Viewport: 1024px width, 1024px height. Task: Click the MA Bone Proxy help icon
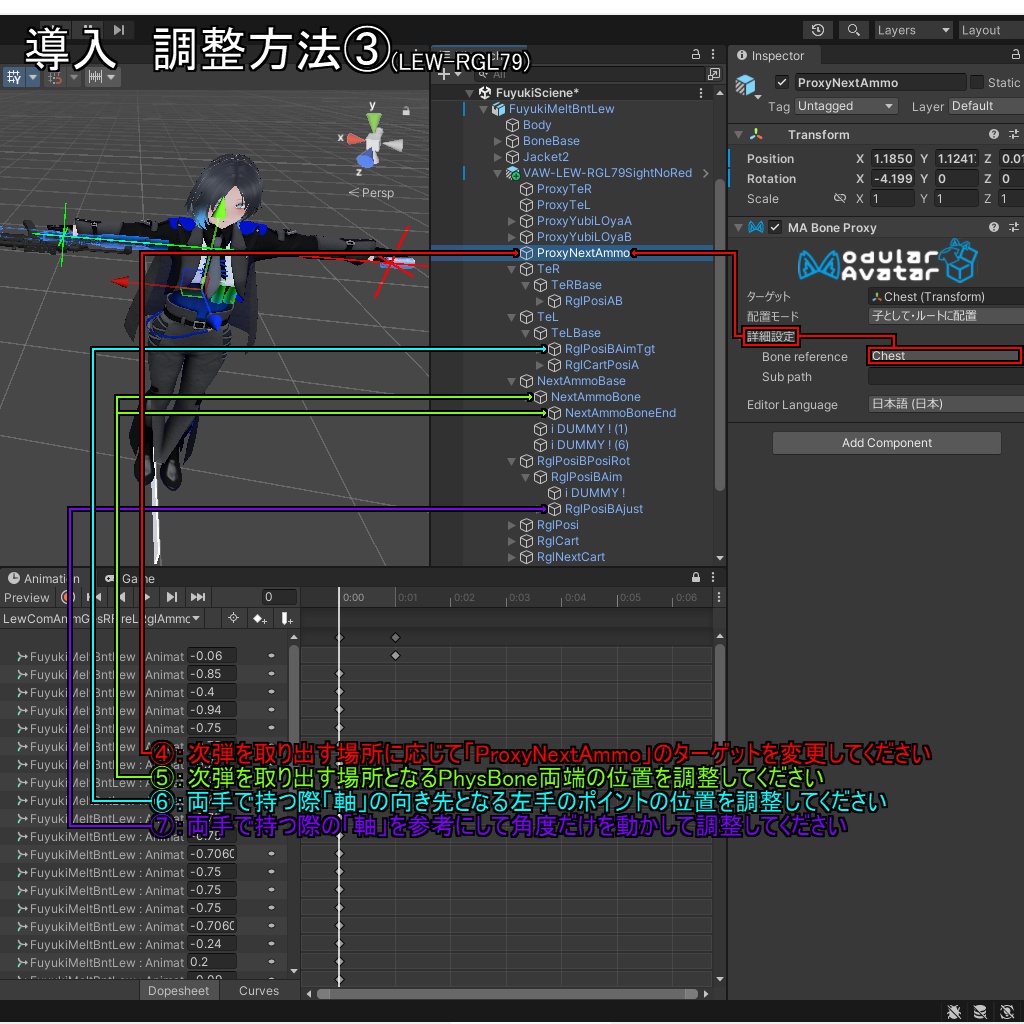pos(993,227)
